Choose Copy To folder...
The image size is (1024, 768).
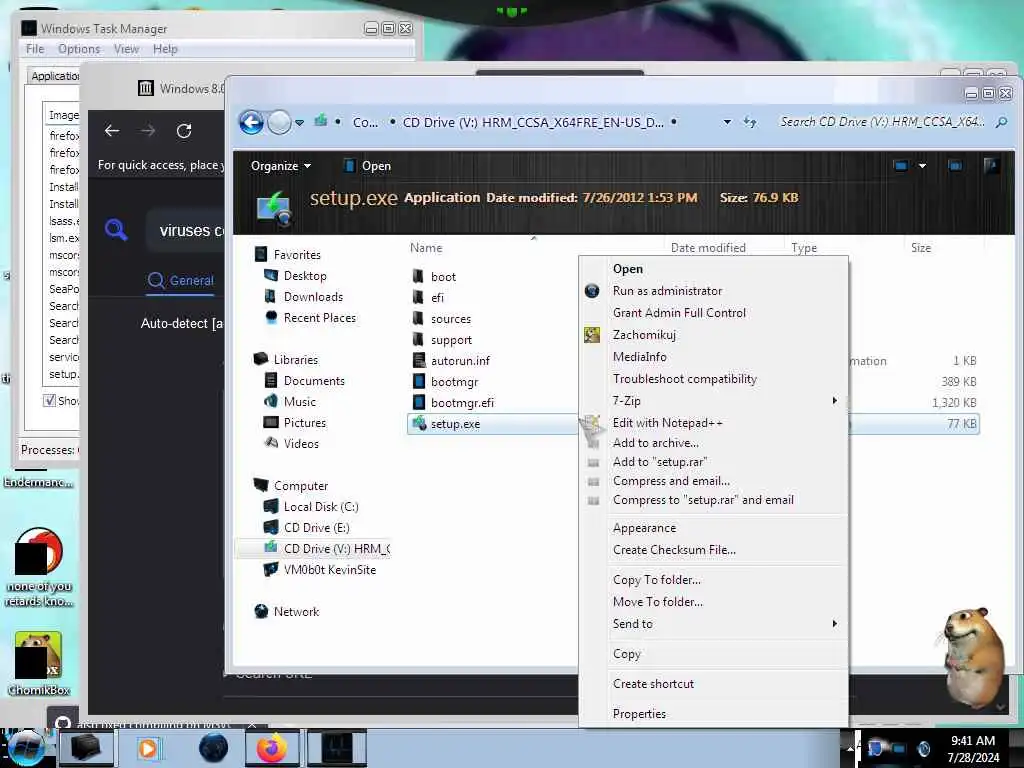click(713, 580)
